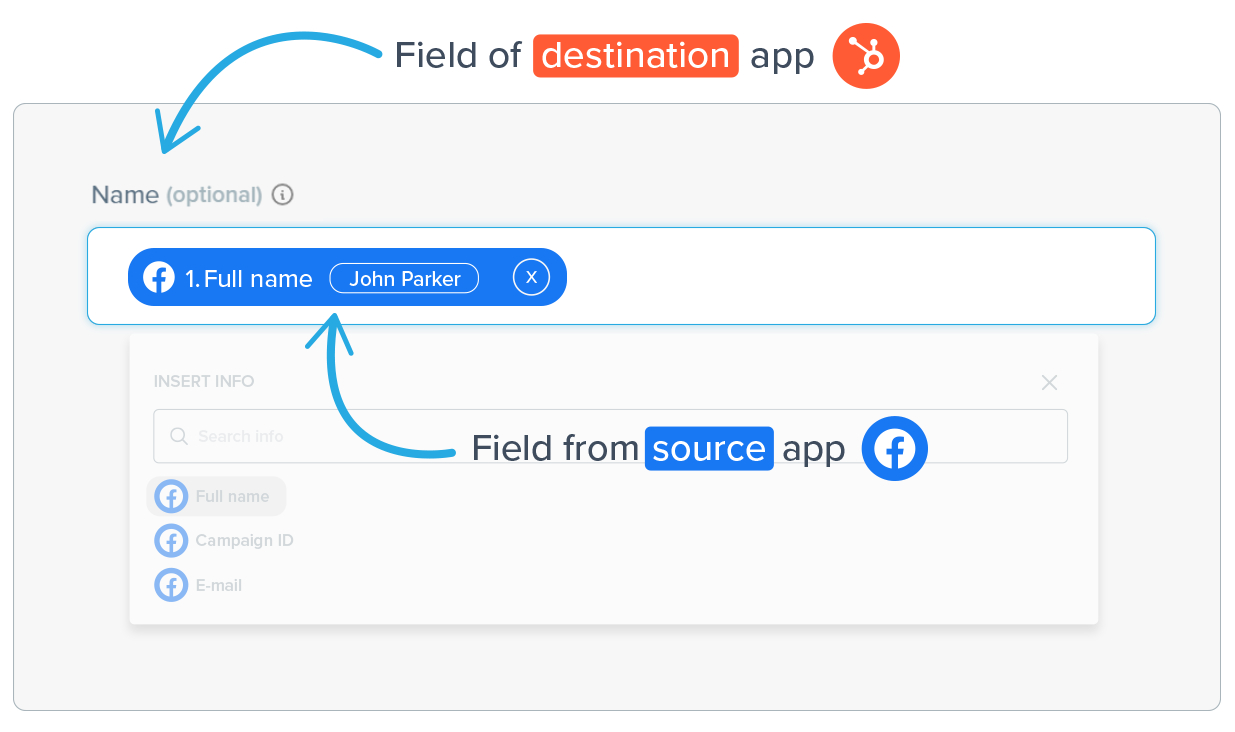Image resolution: width=1235 pixels, height=732 pixels.
Task: Click the Facebook icon beside the Full name list option
Action: coord(171,496)
